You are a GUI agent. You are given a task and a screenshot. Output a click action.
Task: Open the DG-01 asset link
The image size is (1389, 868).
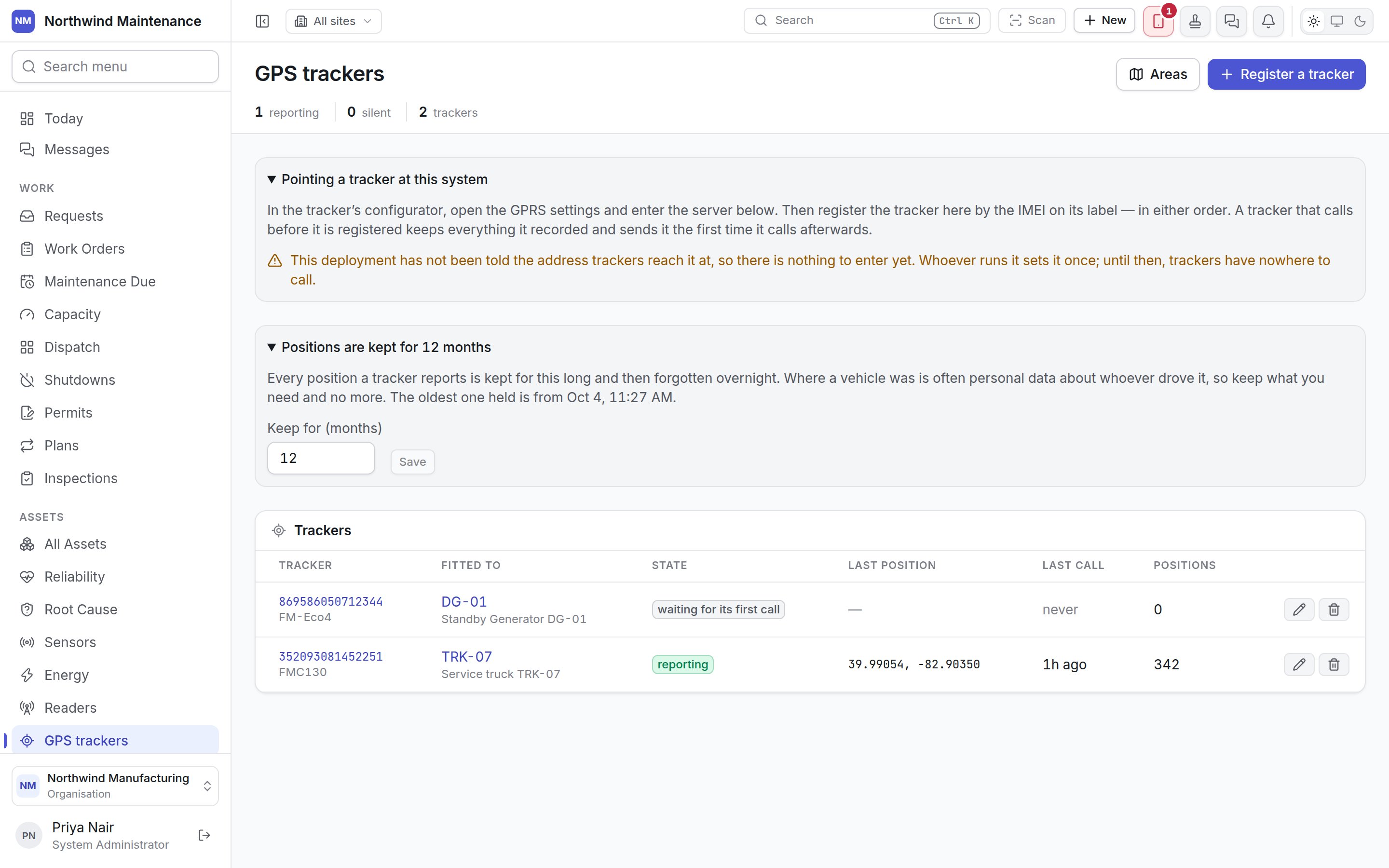pos(464,601)
